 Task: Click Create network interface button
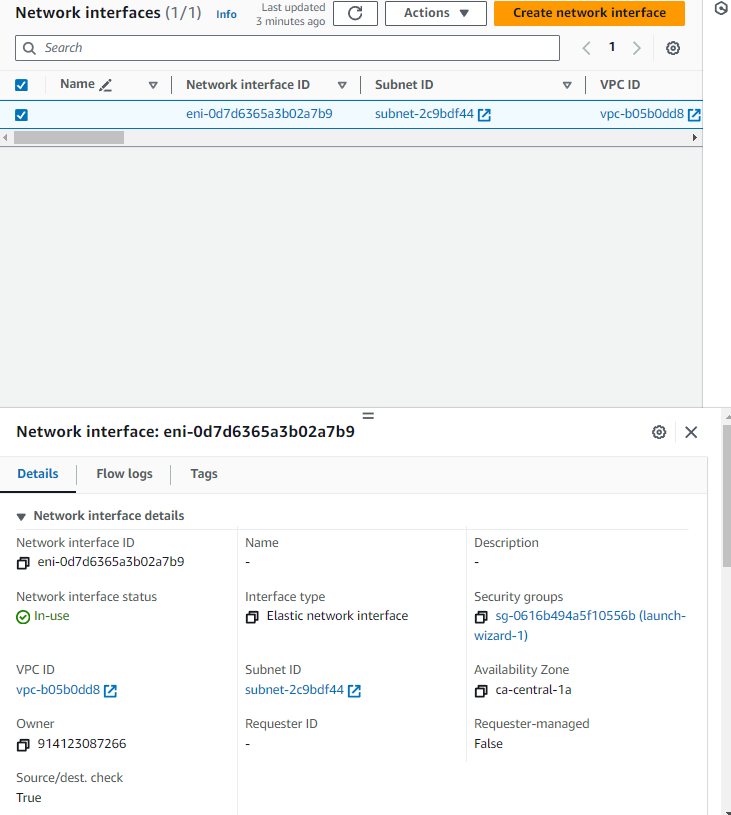click(589, 13)
